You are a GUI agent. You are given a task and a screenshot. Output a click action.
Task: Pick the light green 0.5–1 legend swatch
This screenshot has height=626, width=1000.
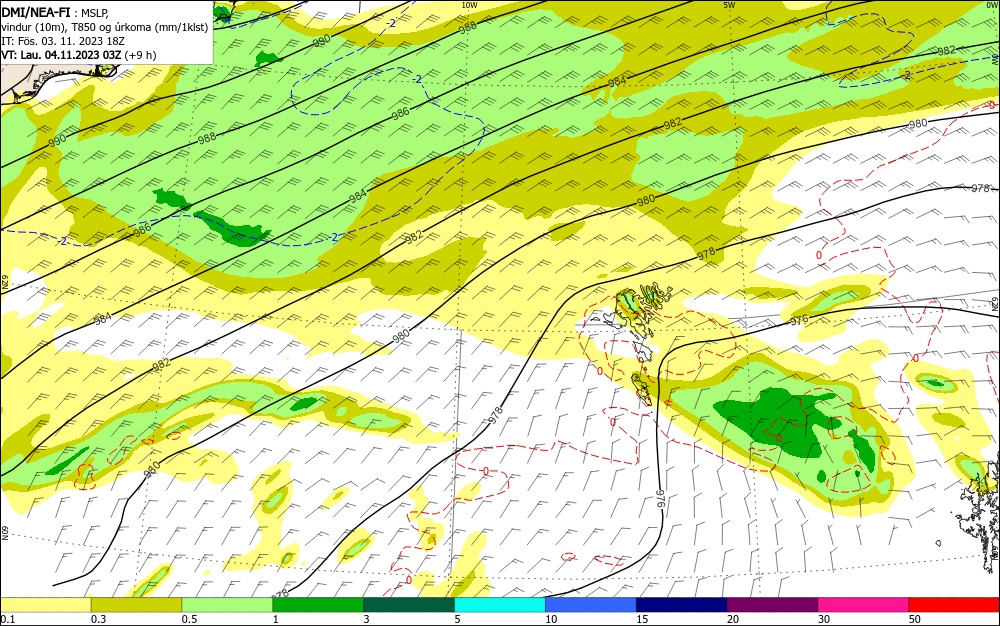coord(227,605)
